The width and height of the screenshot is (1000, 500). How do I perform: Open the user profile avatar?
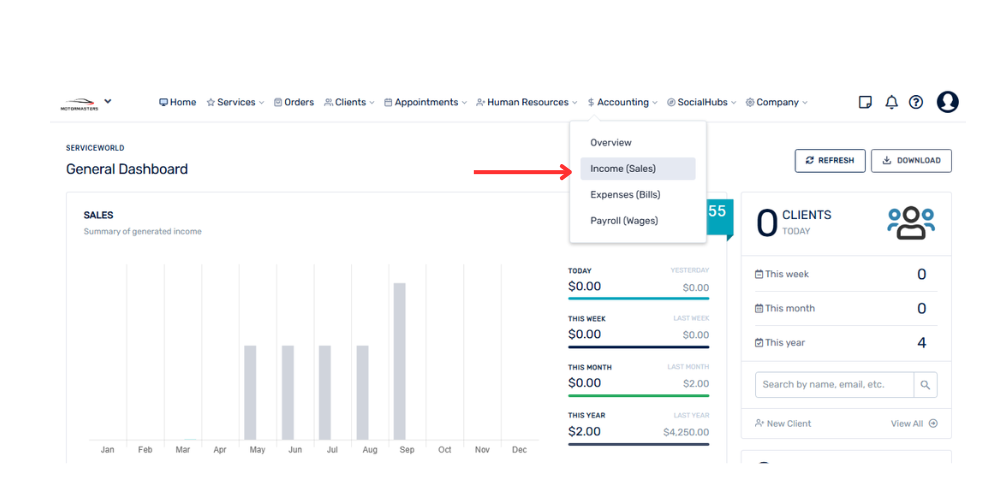coord(947,102)
